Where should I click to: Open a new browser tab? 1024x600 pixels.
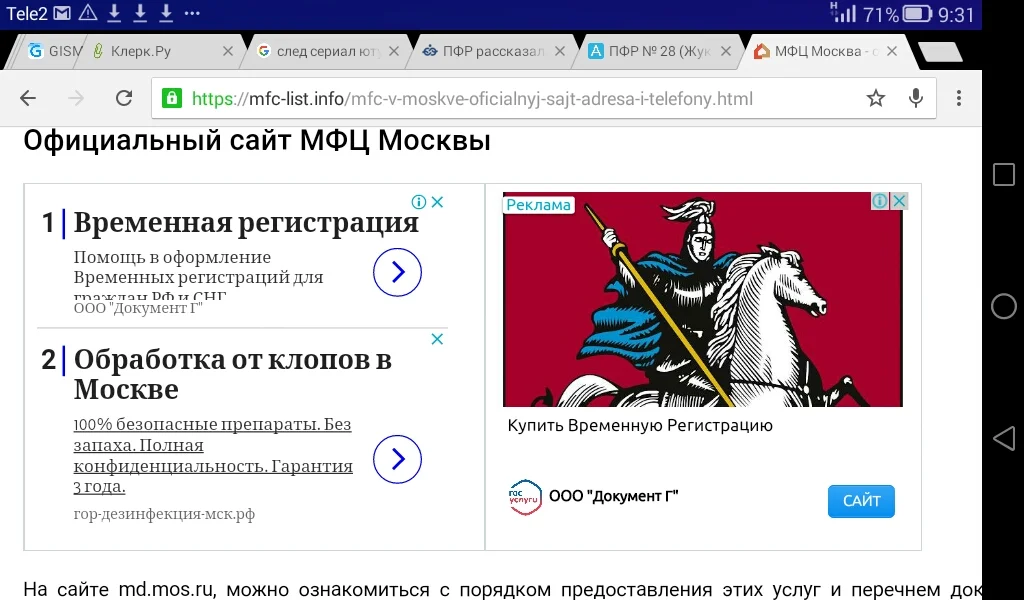940,52
